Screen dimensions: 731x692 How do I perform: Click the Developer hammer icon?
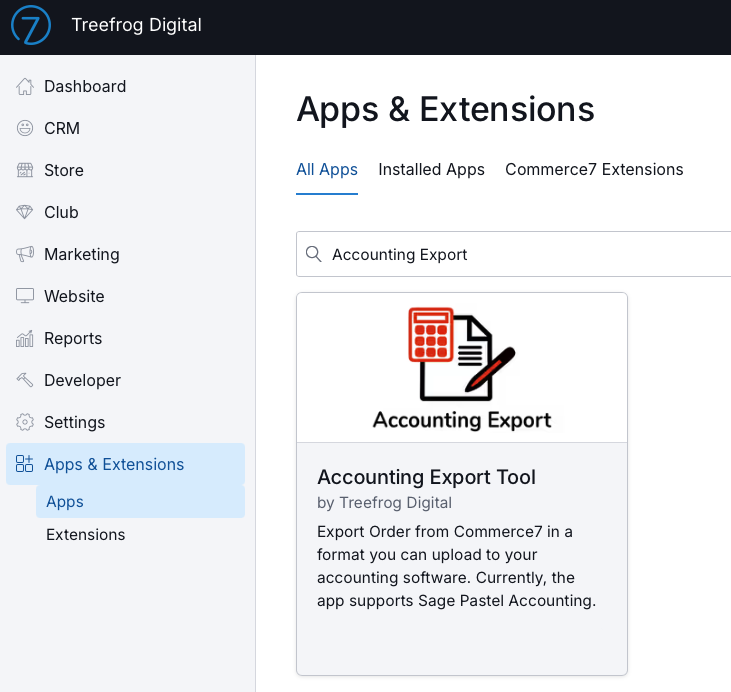pos(25,380)
